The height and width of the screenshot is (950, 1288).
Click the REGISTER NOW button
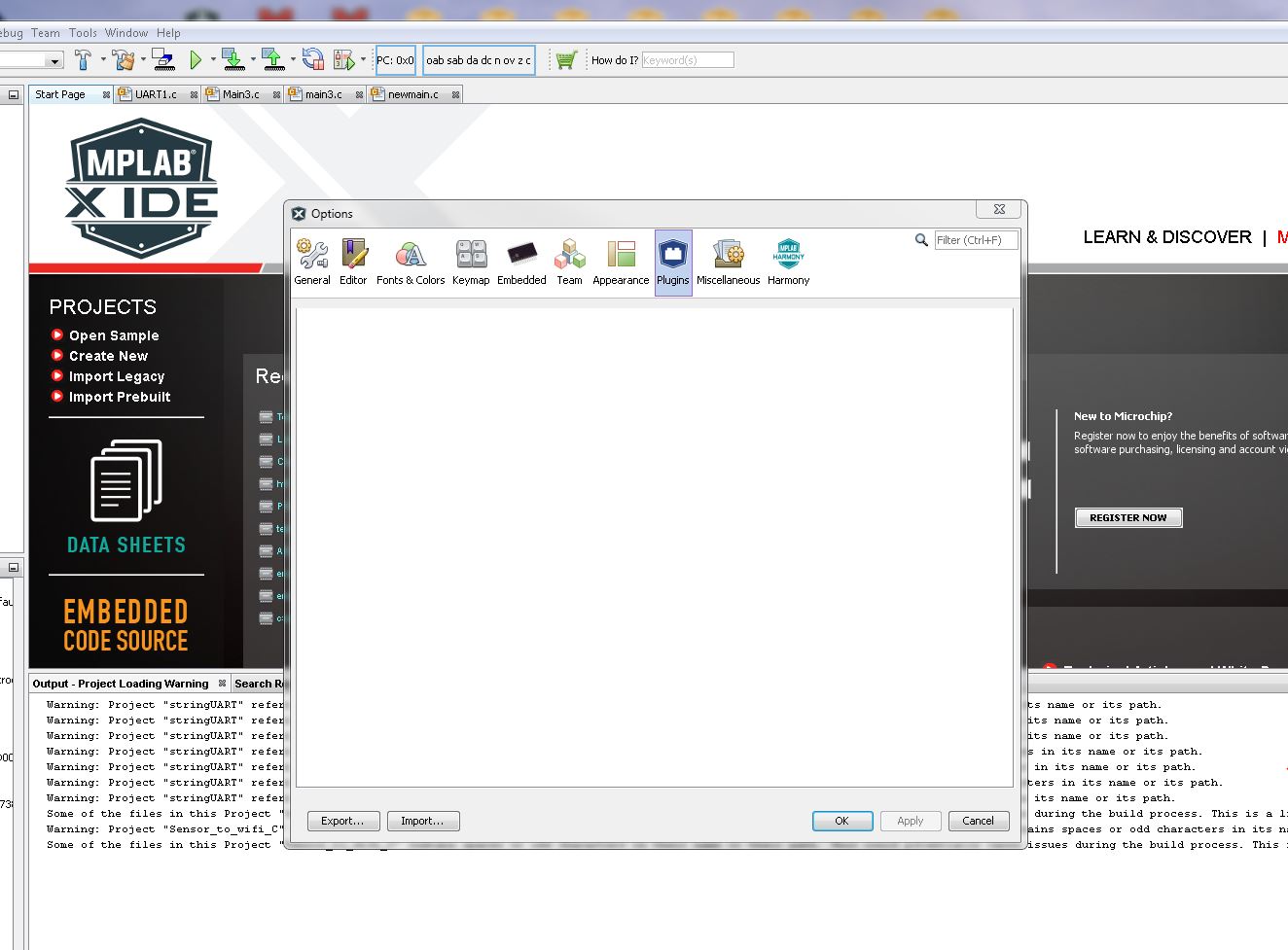pyautogui.click(x=1127, y=517)
